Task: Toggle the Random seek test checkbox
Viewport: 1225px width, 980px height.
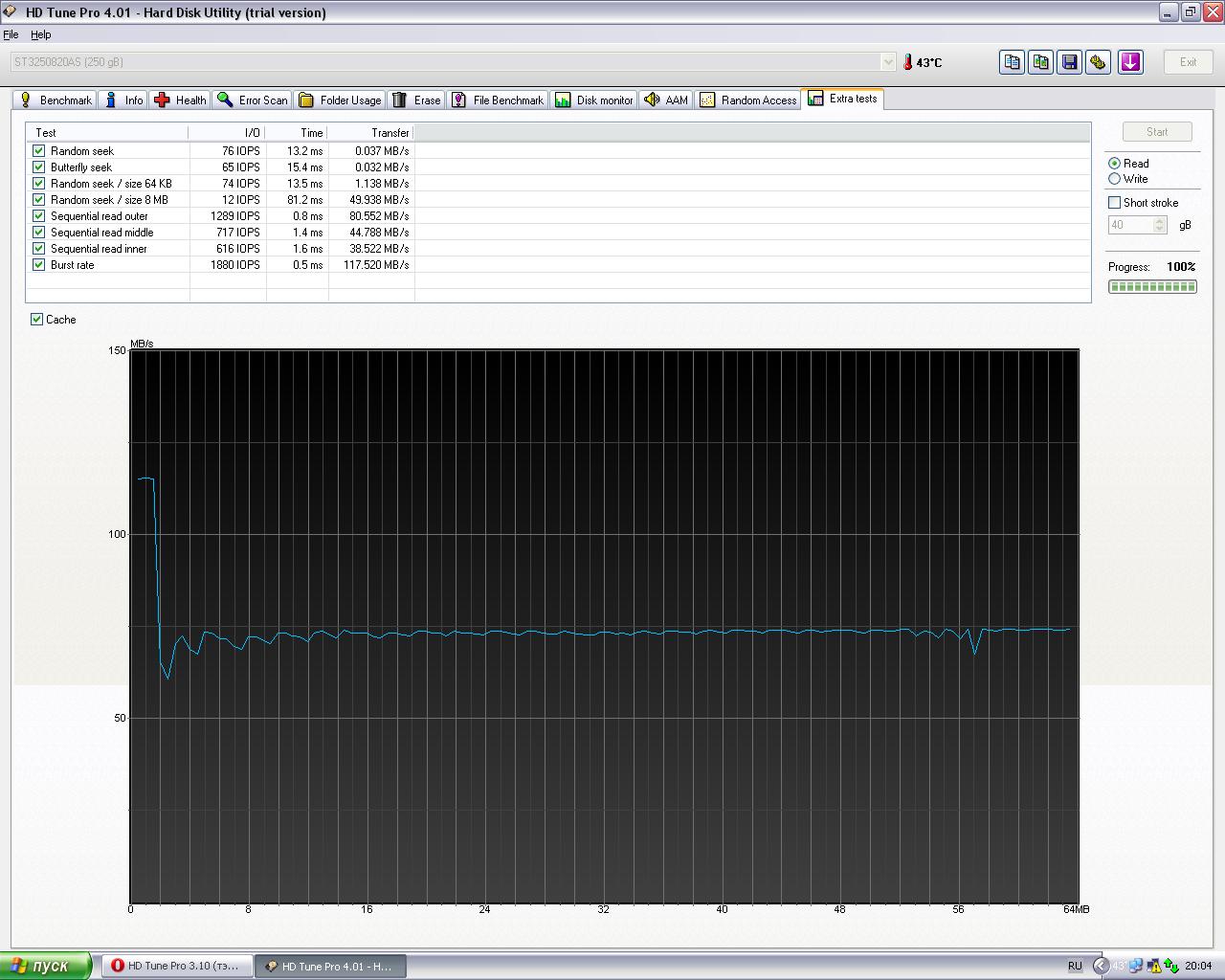Action: click(x=38, y=151)
